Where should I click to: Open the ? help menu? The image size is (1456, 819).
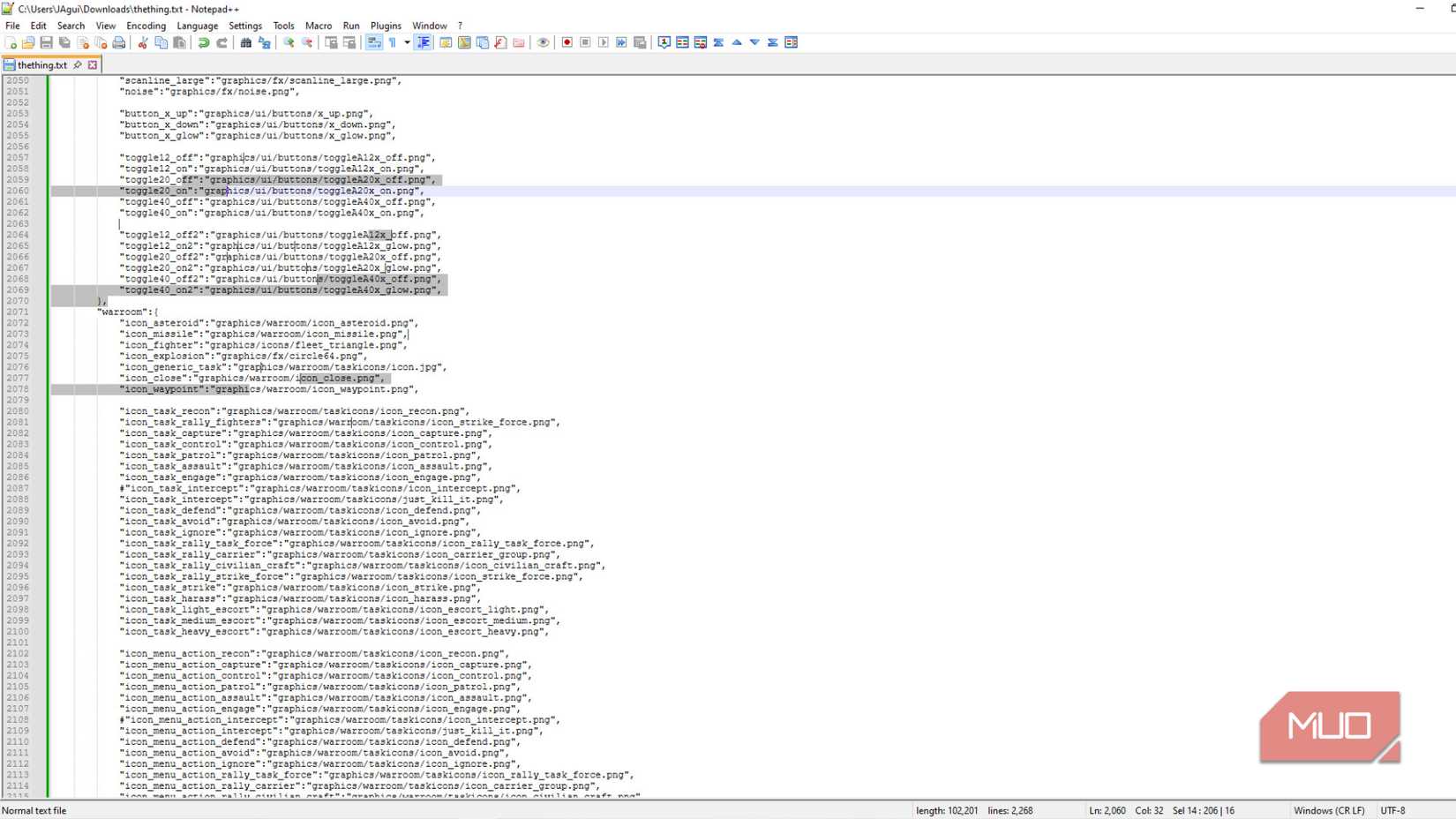coord(460,26)
